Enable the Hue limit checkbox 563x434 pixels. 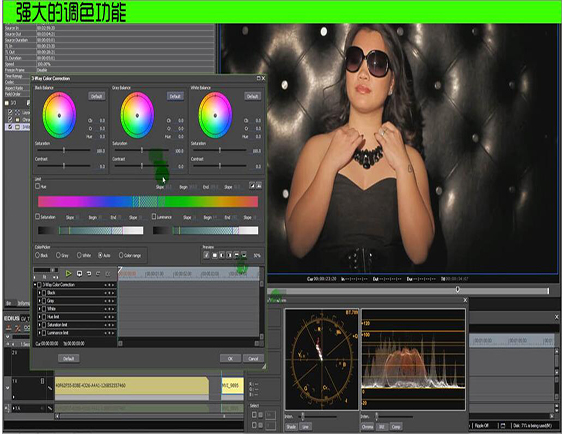pyautogui.click(x=37, y=186)
